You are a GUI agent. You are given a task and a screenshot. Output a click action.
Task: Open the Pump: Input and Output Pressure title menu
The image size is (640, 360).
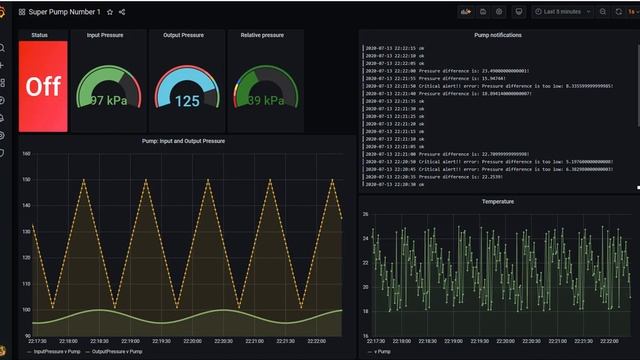coord(183,141)
